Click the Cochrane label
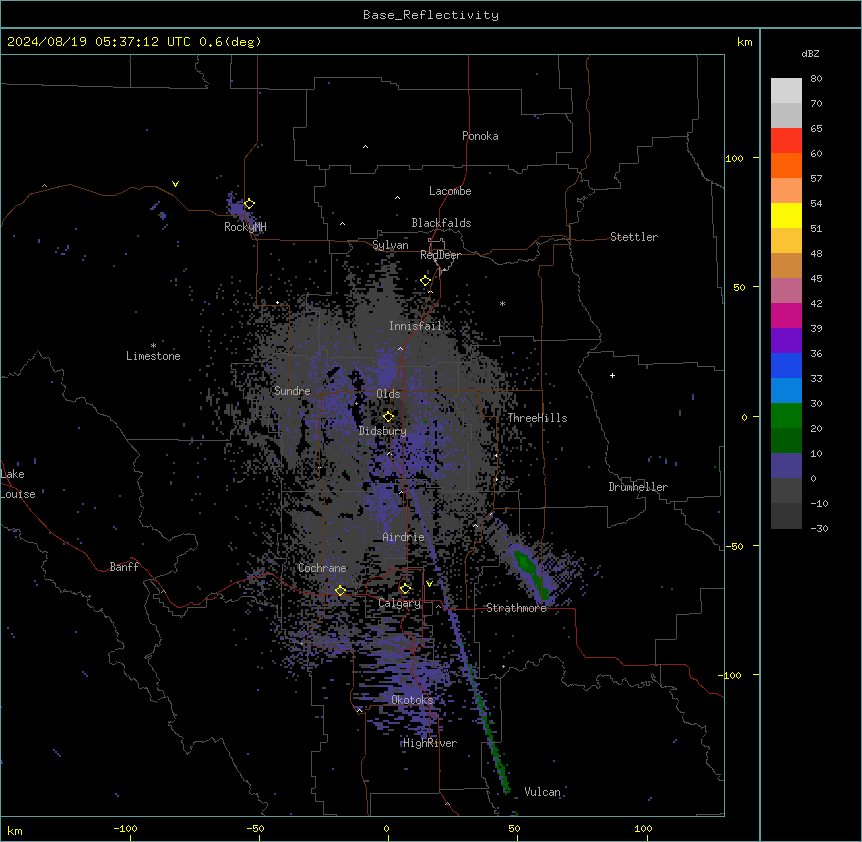Image resolution: width=862 pixels, height=842 pixels. pos(322,568)
